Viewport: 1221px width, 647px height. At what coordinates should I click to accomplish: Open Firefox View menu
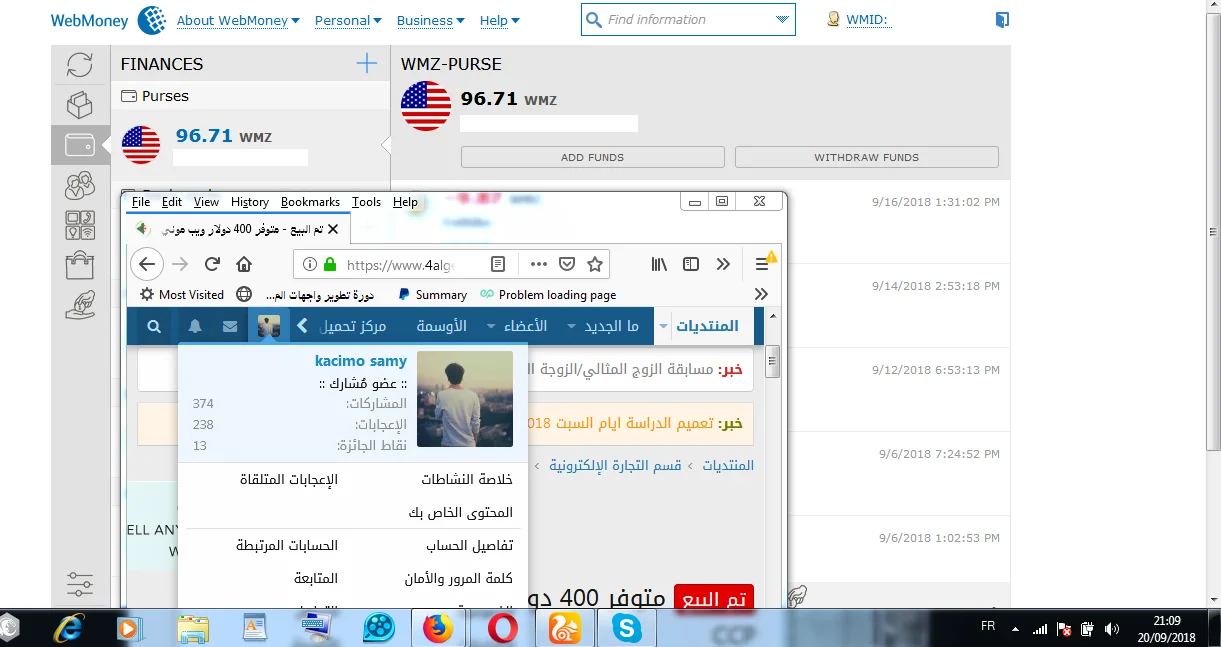206,202
